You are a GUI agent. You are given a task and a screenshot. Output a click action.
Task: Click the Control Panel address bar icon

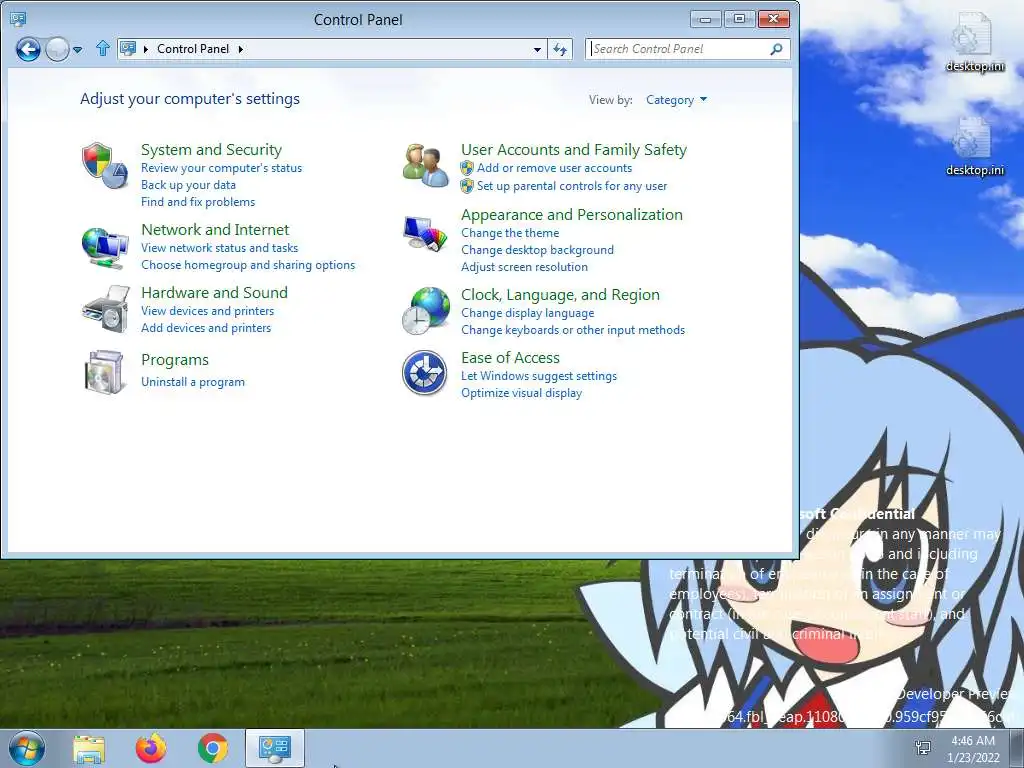pyautogui.click(x=129, y=49)
